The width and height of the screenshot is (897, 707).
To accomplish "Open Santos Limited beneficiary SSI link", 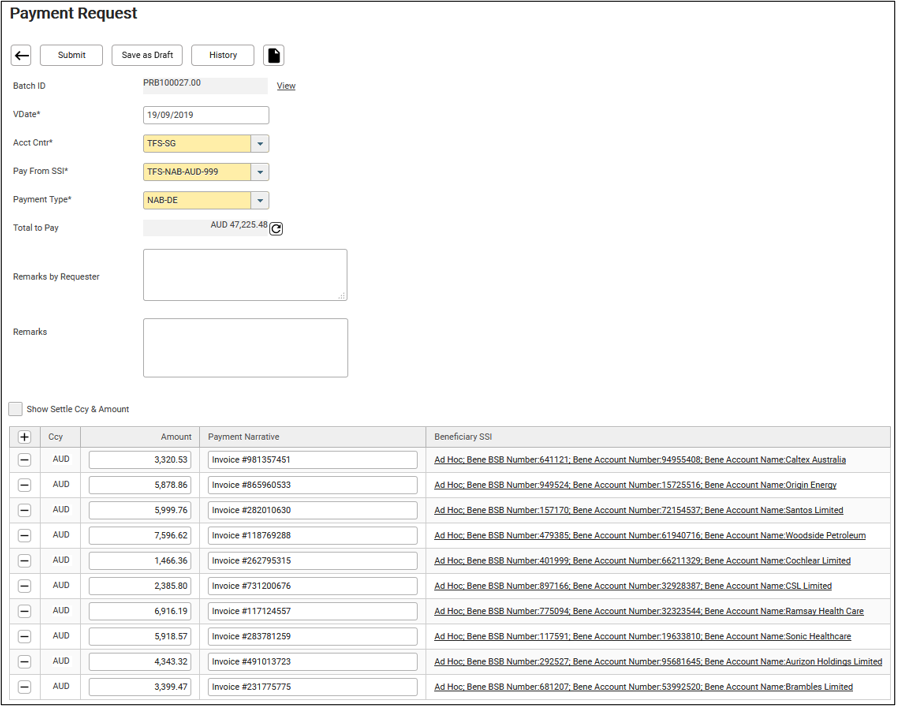I will coord(638,510).
